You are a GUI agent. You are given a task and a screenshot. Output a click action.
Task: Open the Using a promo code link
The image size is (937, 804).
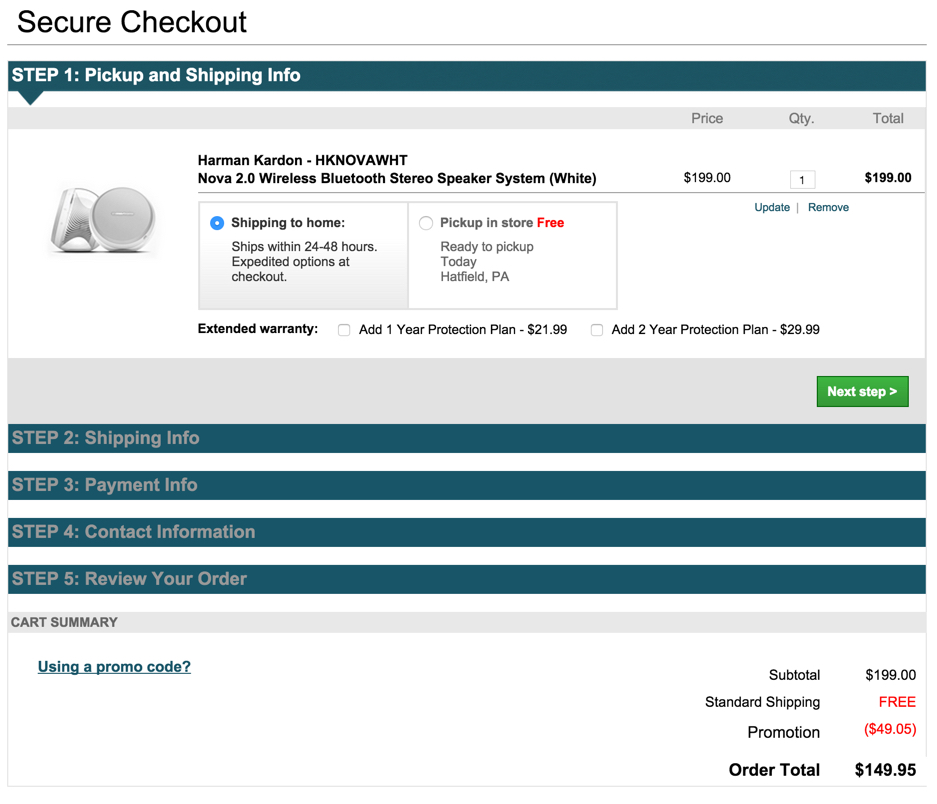(114, 667)
